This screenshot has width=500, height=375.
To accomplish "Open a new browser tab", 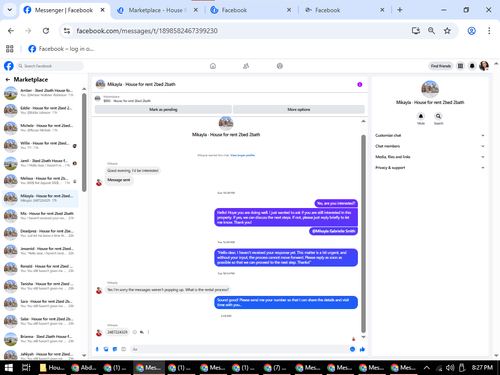I will pos(400,10).
